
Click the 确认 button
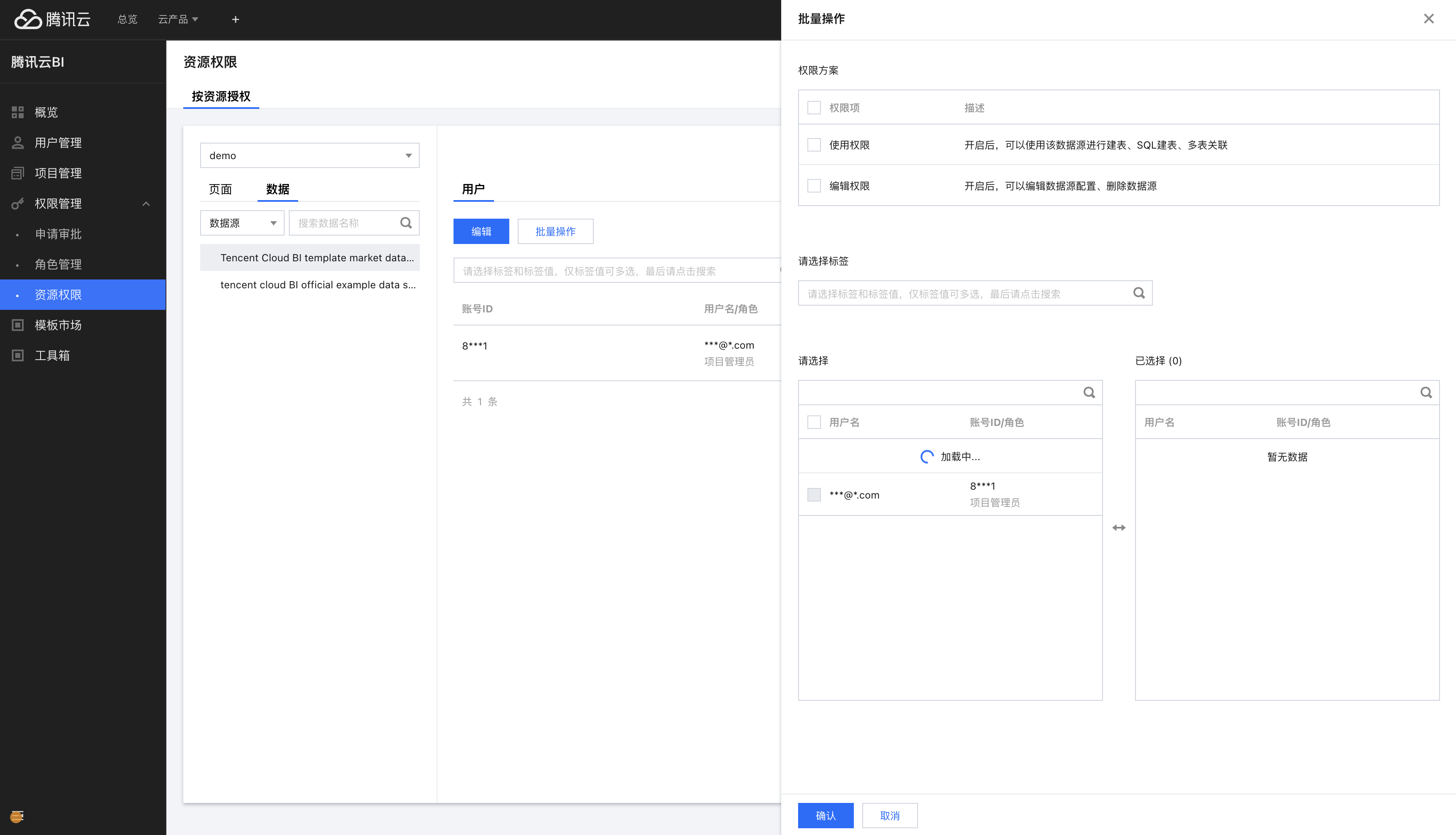point(825,816)
